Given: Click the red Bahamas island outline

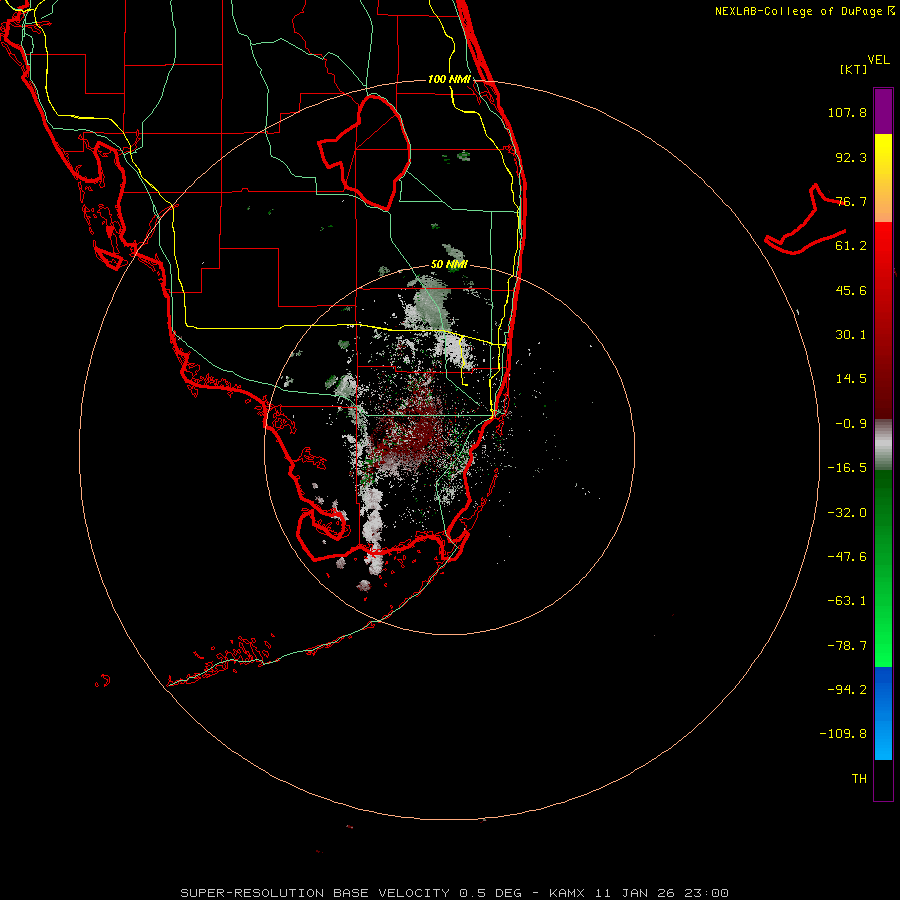Looking at the screenshot, I should [806, 221].
